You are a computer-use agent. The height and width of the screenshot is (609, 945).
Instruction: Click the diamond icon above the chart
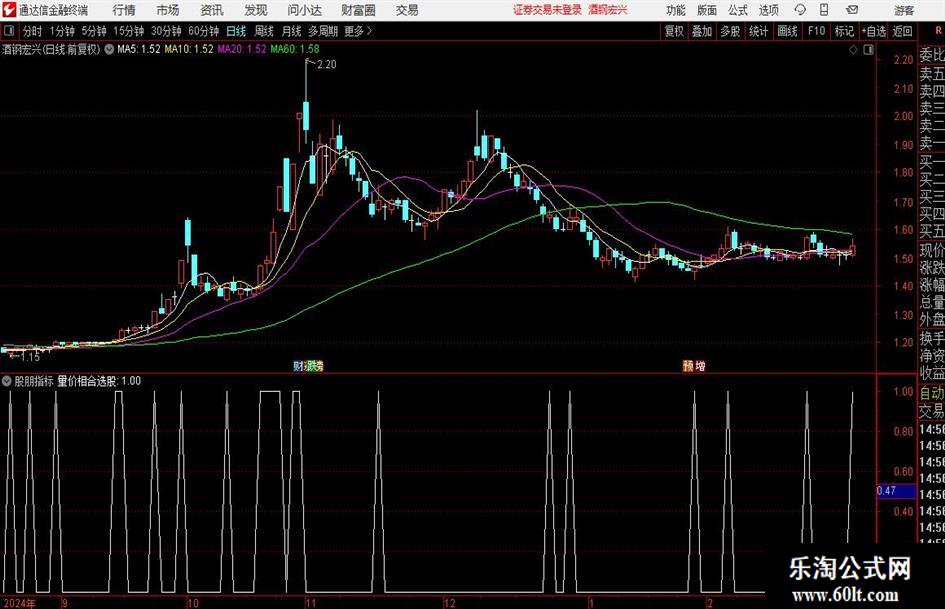pos(853,50)
